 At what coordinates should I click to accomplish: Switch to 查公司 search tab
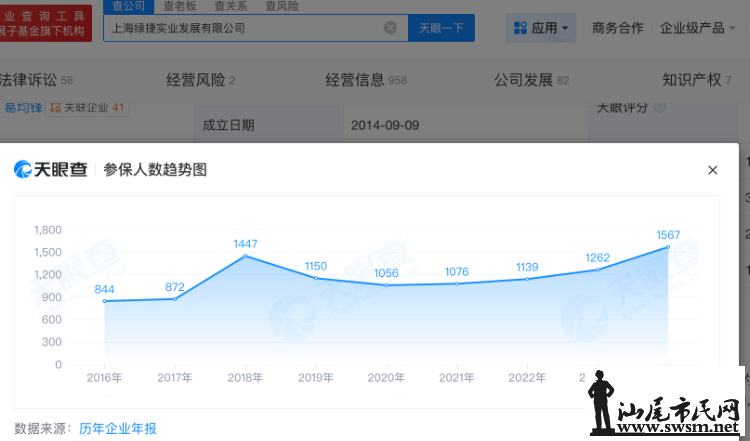point(129,6)
